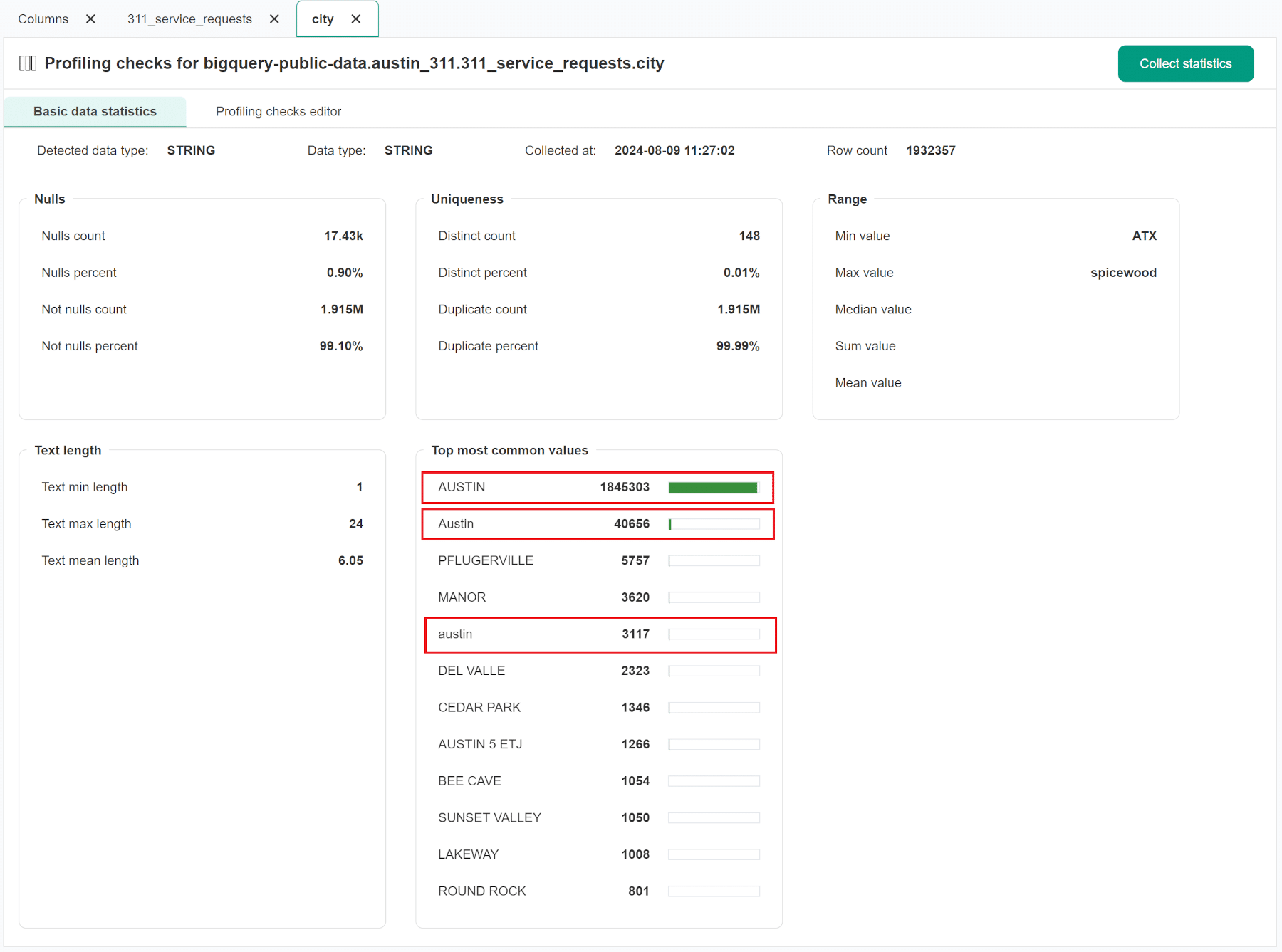Click the MANOR frequency bar
Screen dimensions: 1282x952
(x=714, y=597)
